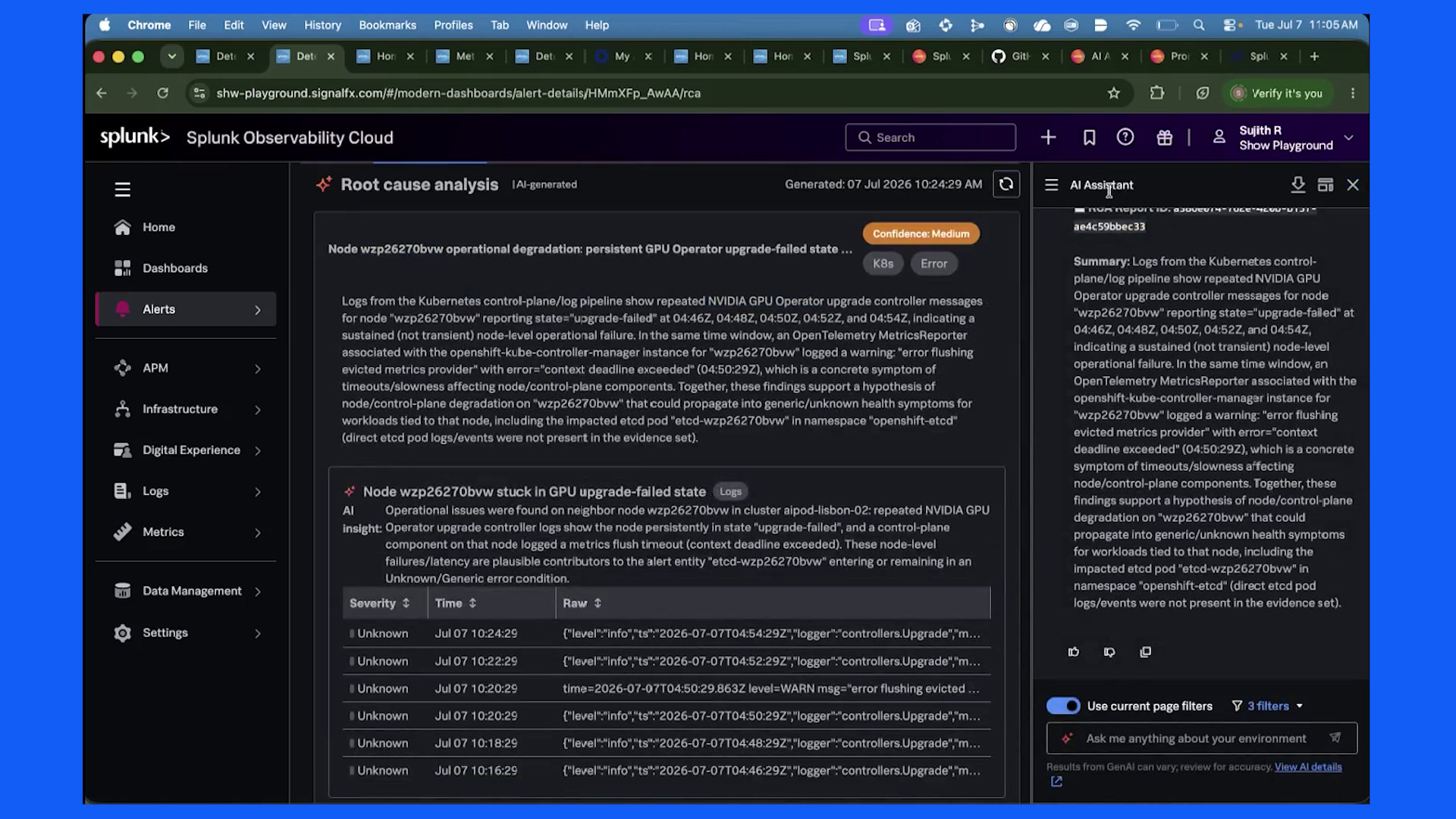Image resolution: width=1456 pixels, height=819 pixels.
Task: Expand the Infrastructure navigation item
Action: pyautogui.click(x=186, y=409)
